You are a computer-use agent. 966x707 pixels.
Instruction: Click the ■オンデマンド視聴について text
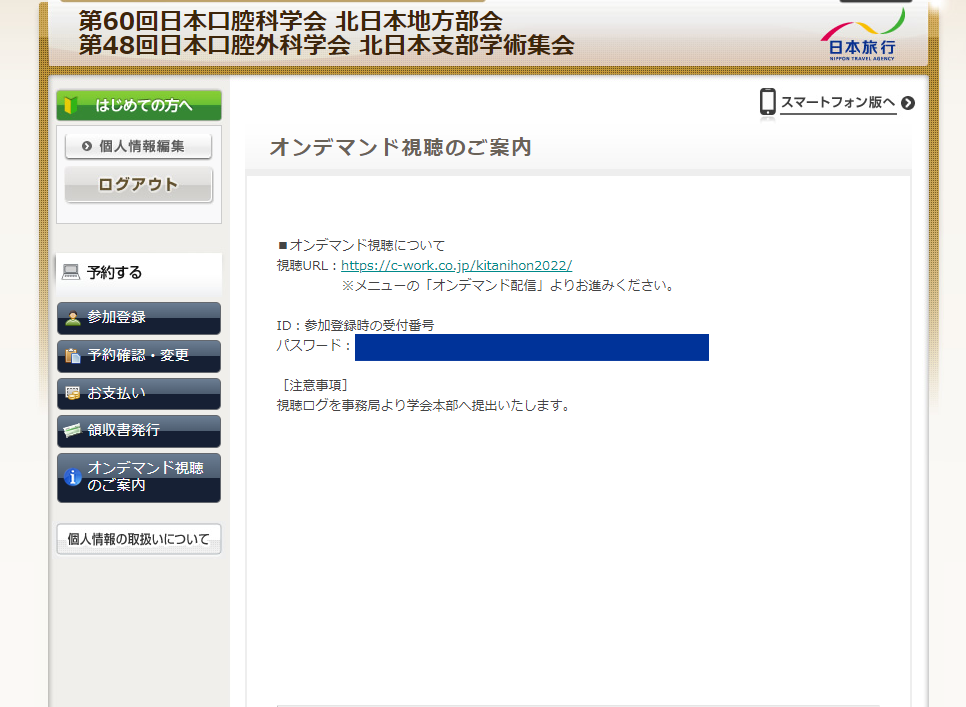(361, 245)
